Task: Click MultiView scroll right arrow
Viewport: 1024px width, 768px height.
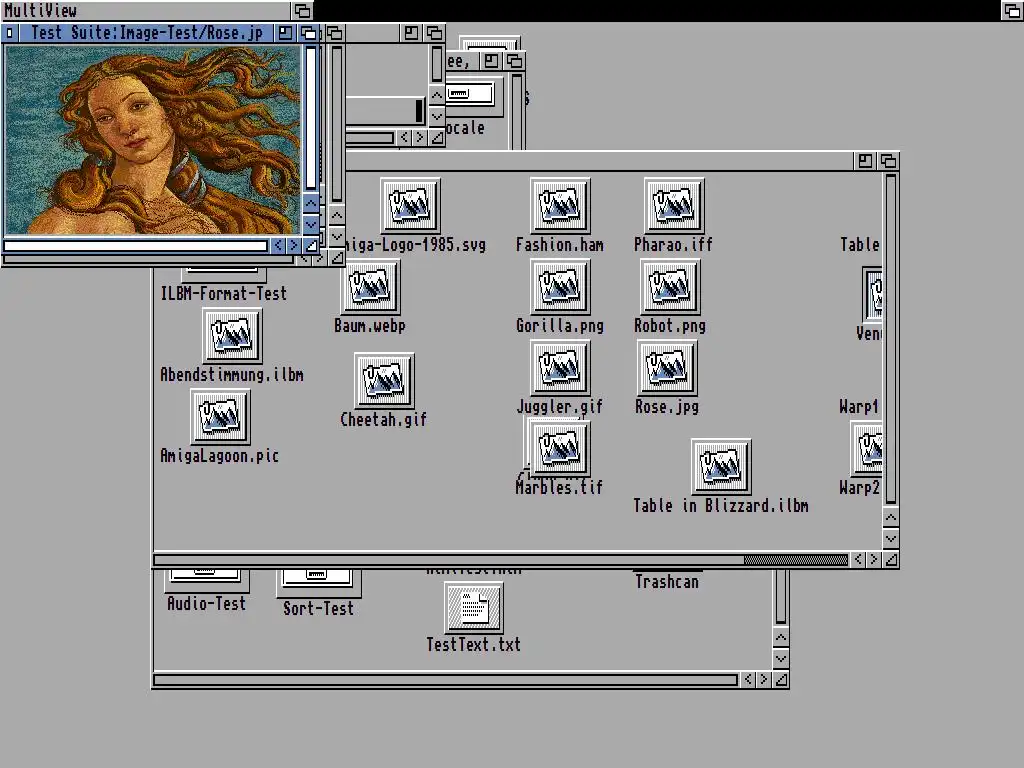Action: pyautogui.click(x=294, y=246)
